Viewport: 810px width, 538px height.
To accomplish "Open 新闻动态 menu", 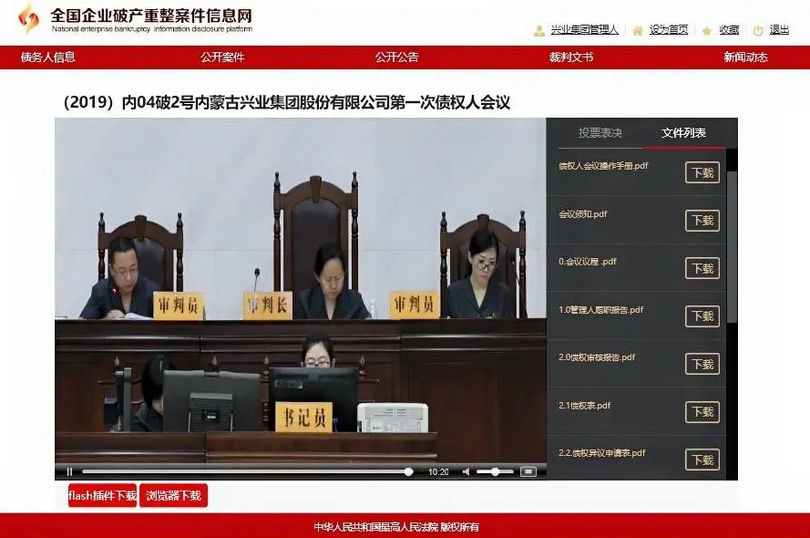I will 745,57.
